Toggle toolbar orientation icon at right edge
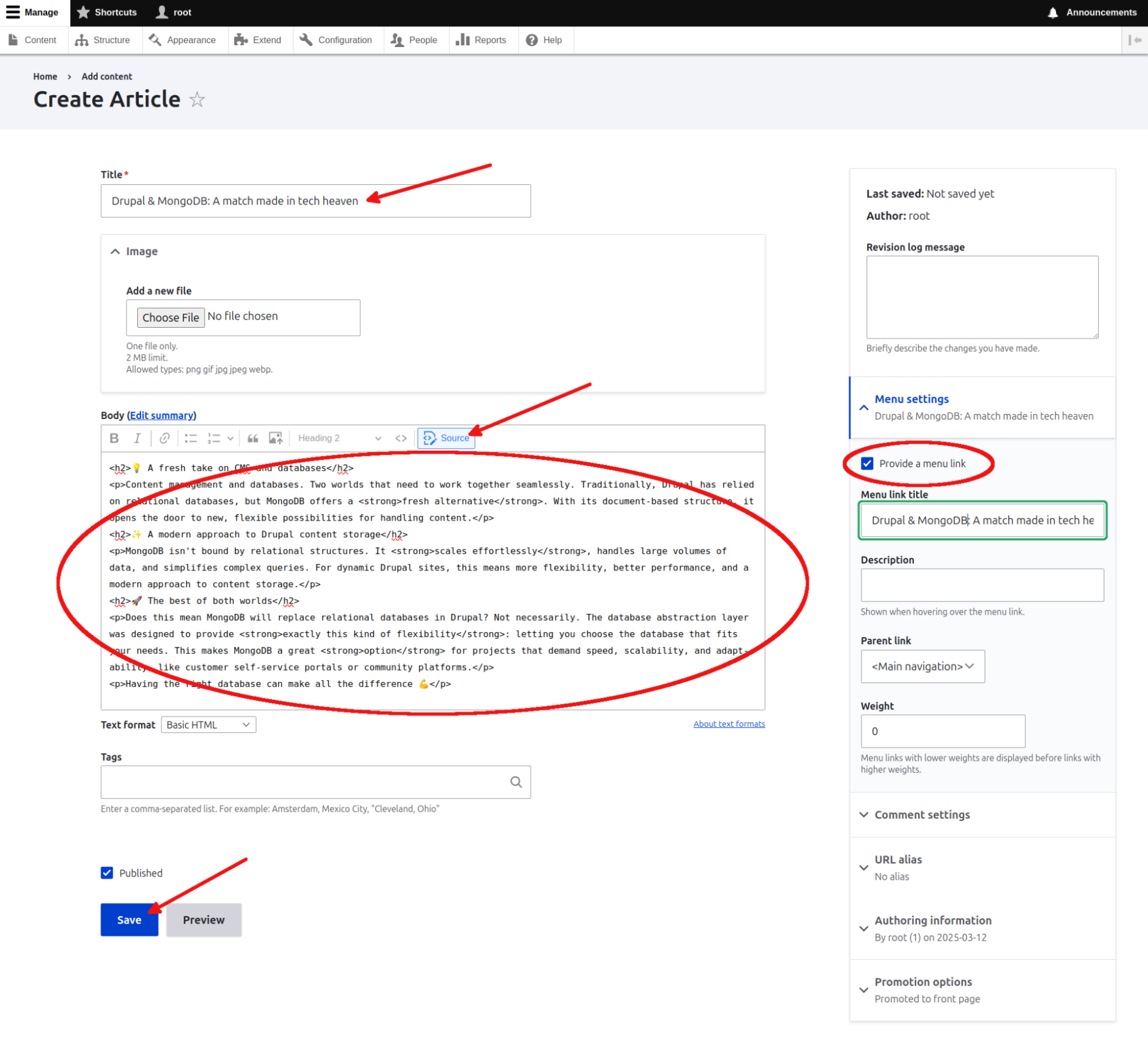The width and height of the screenshot is (1148, 1039). (x=1135, y=40)
